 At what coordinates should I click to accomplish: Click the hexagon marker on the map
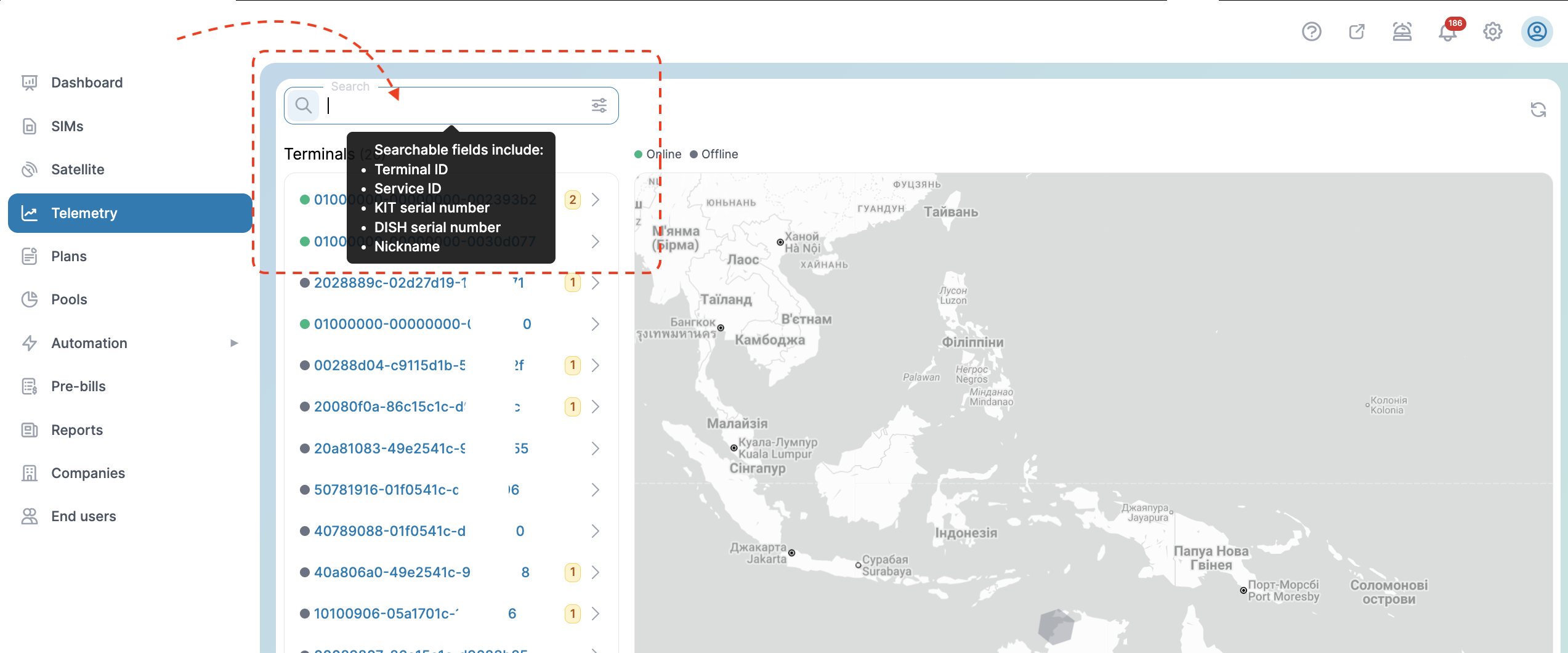pyautogui.click(x=1056, y=627)
